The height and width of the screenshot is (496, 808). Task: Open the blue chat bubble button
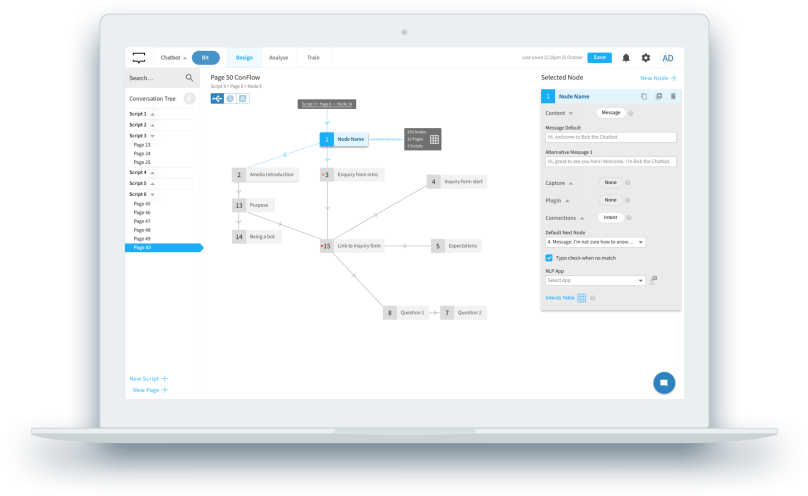pyautogui.click(x=664, y=383)
